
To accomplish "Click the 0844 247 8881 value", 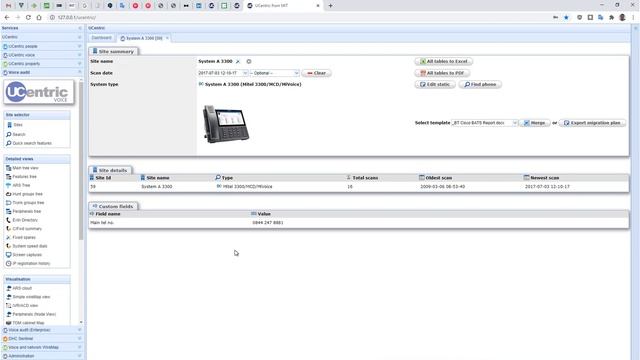I will (x=268, y=223).
